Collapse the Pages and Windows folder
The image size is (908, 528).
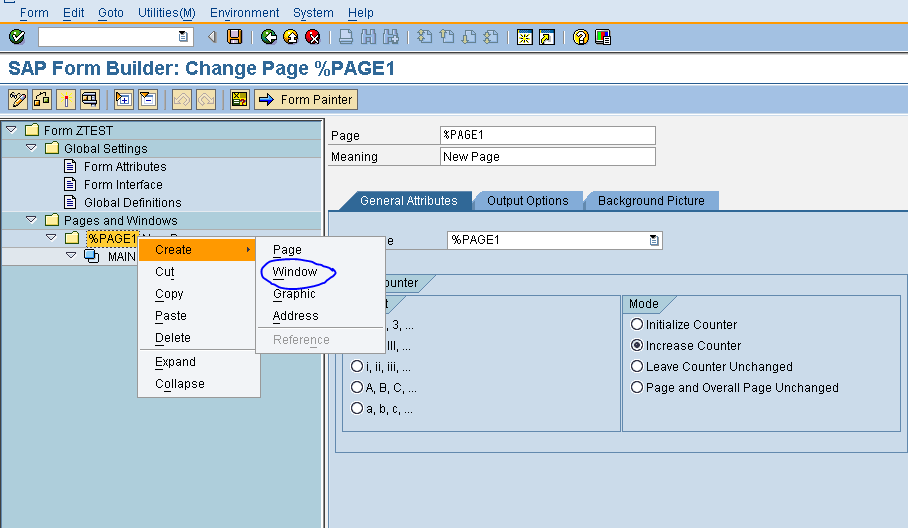31,219
